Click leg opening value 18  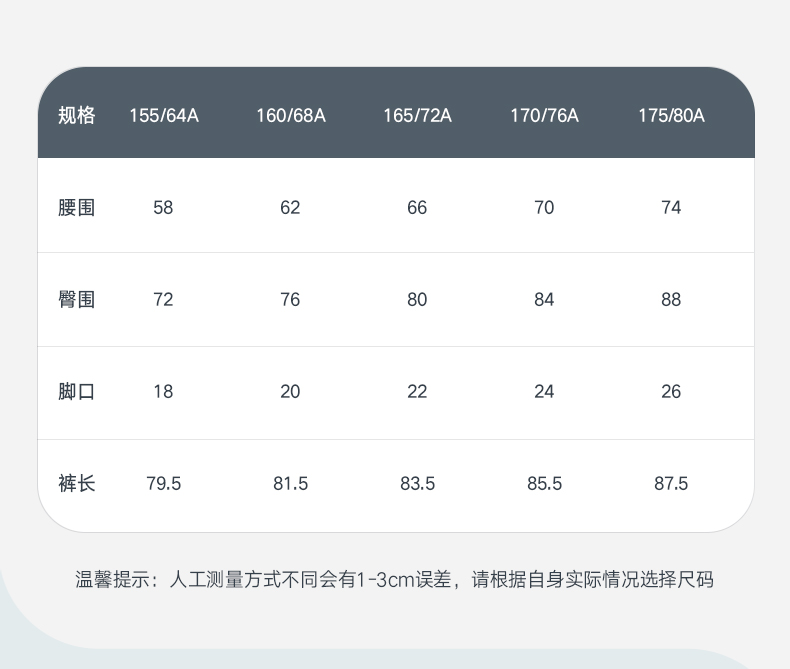point(163,391)
